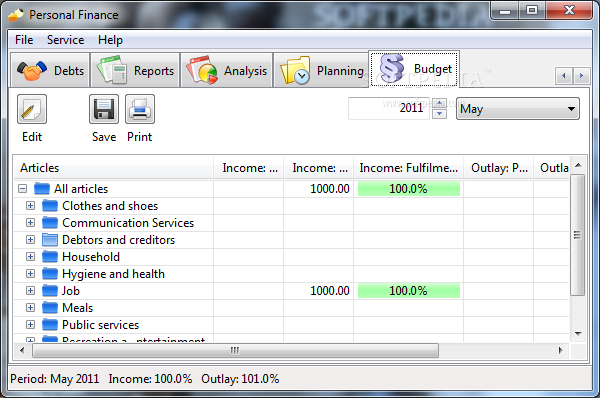The width and height of the screenshot is (600, 398).
Task: Click the Print printer icon
Action: click(140, 109)
